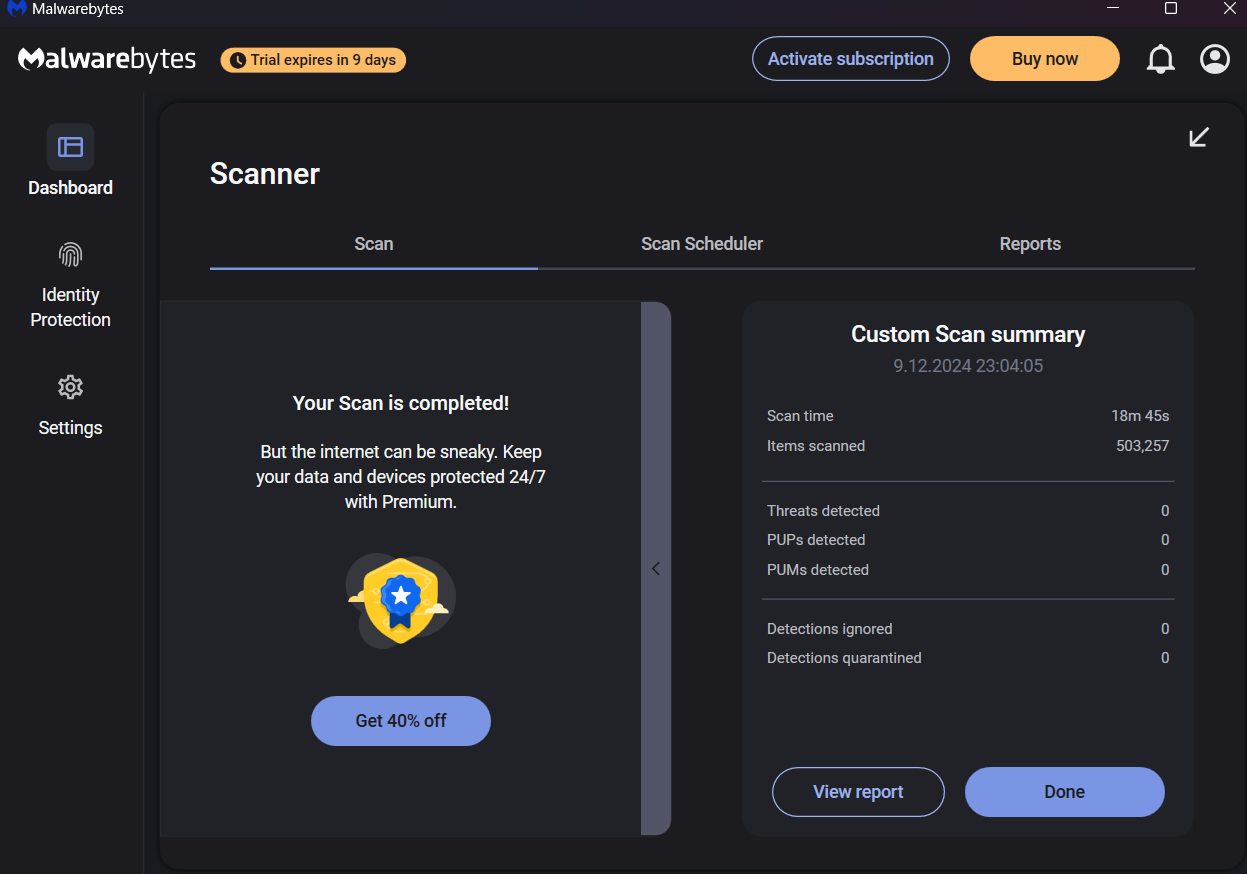Click the Malwarebytes title bar app icon
Screen dimensions: 1247x874
[16, 9]
